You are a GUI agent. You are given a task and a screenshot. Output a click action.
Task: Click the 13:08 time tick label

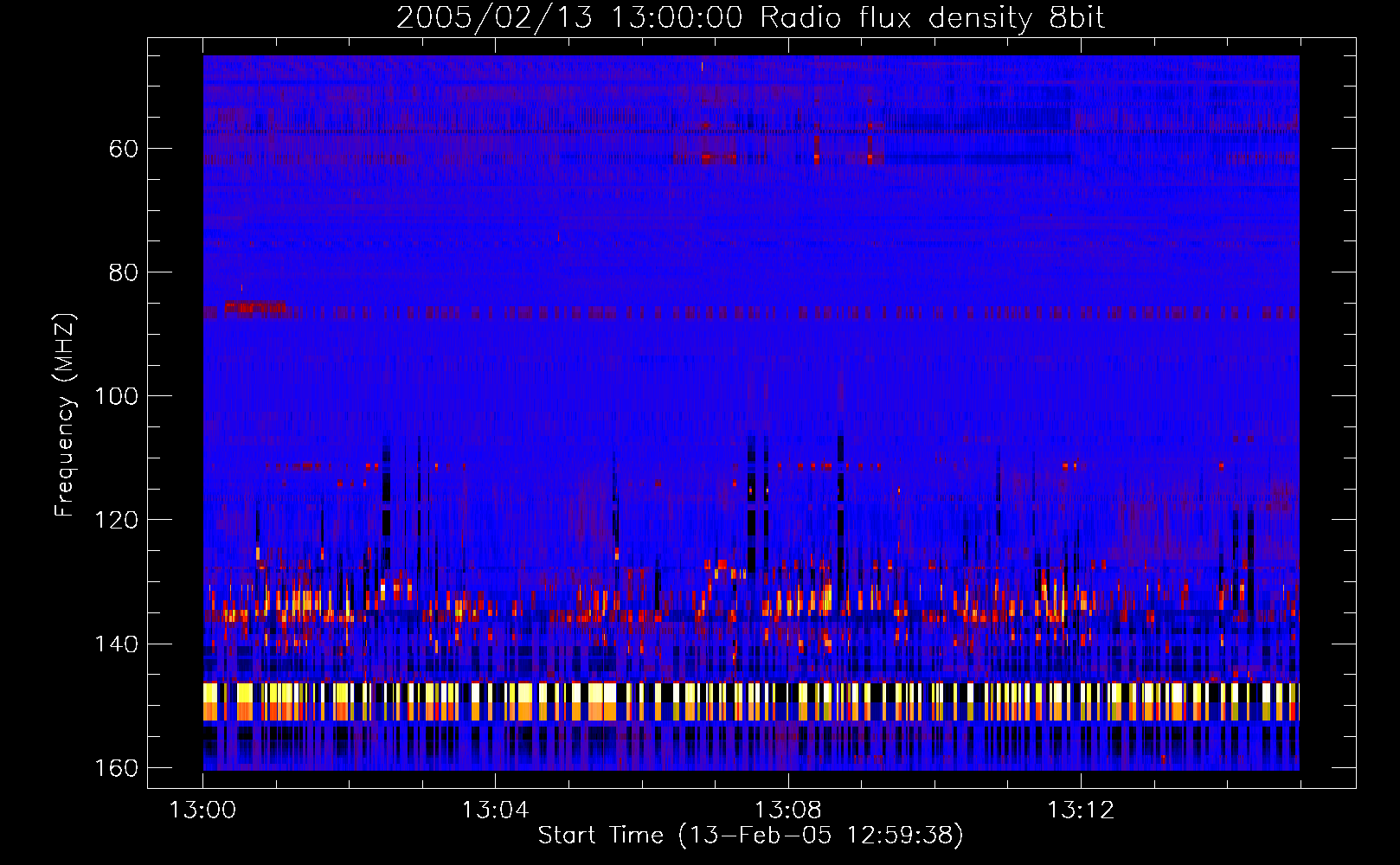point(787,811)
